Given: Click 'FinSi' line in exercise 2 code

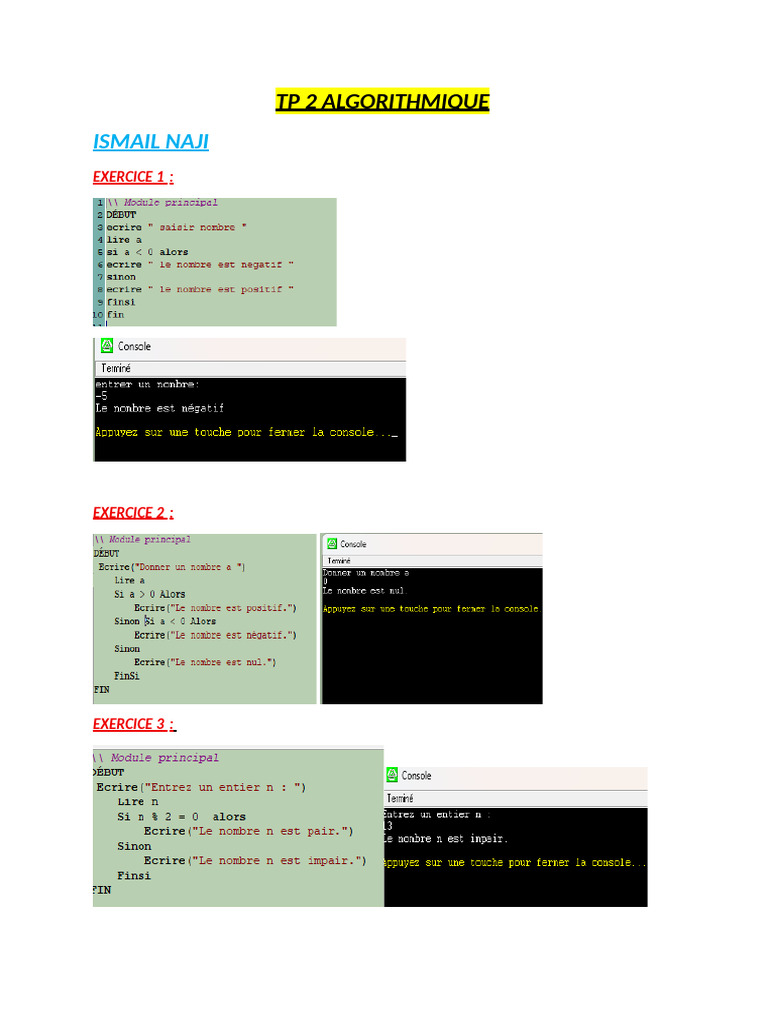Looking at the screenshot, I should 127,676.
